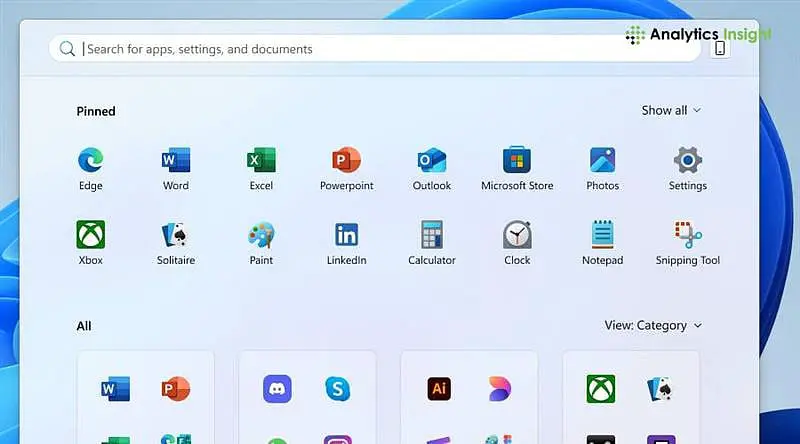Launch the Calculator app

432,235
